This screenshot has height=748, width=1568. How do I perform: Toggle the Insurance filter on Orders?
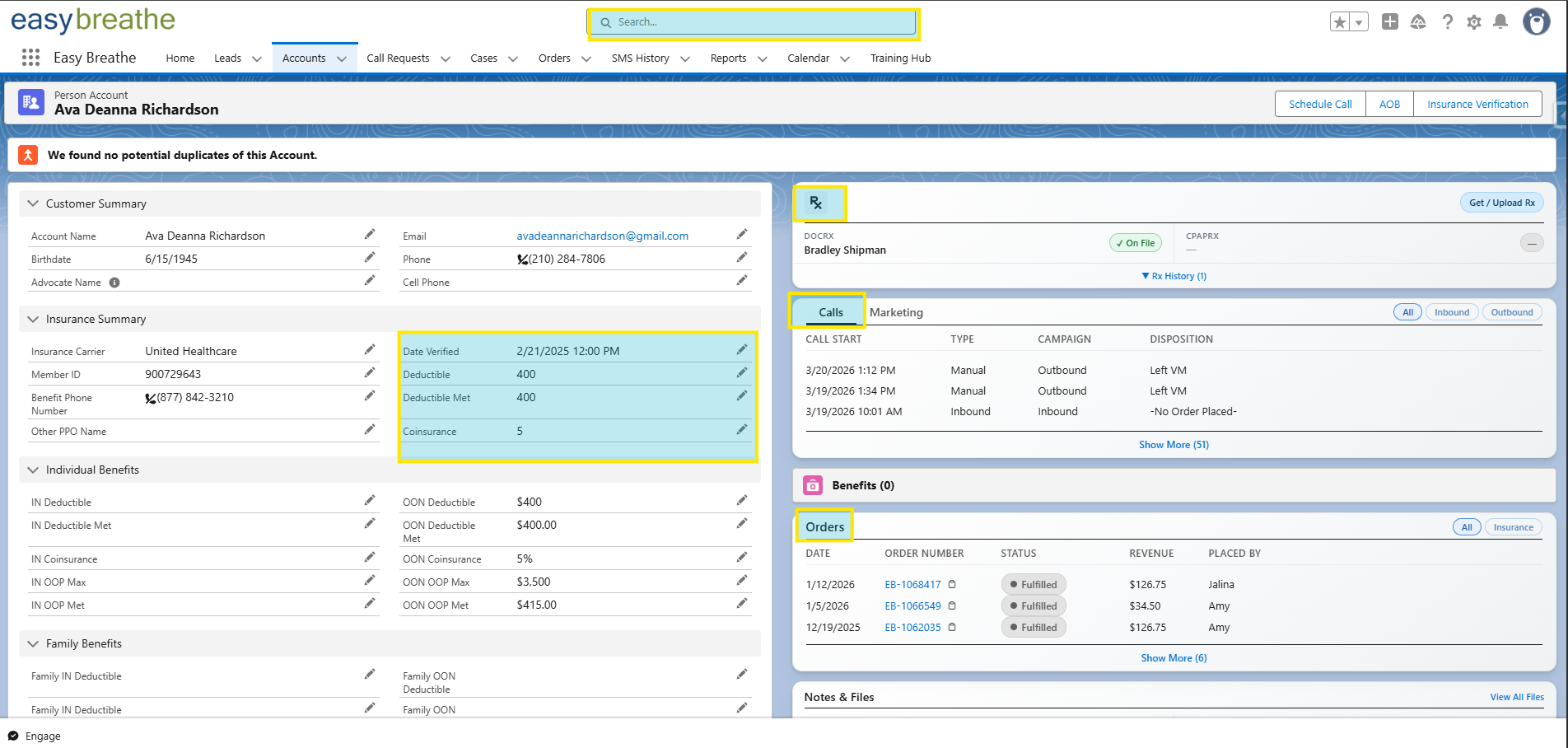1513,526
